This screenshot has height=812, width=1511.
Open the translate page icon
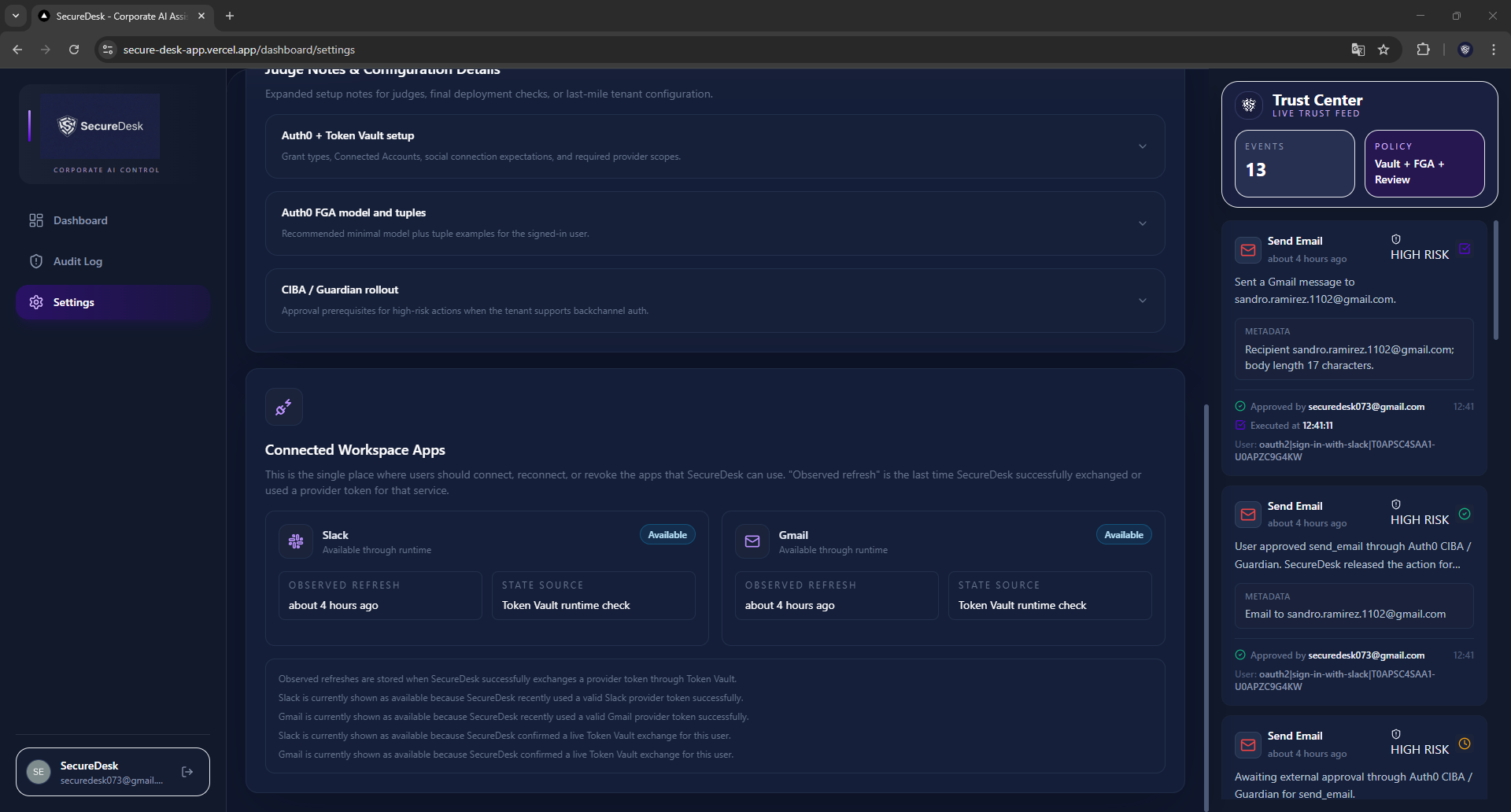coord(1358,50)
